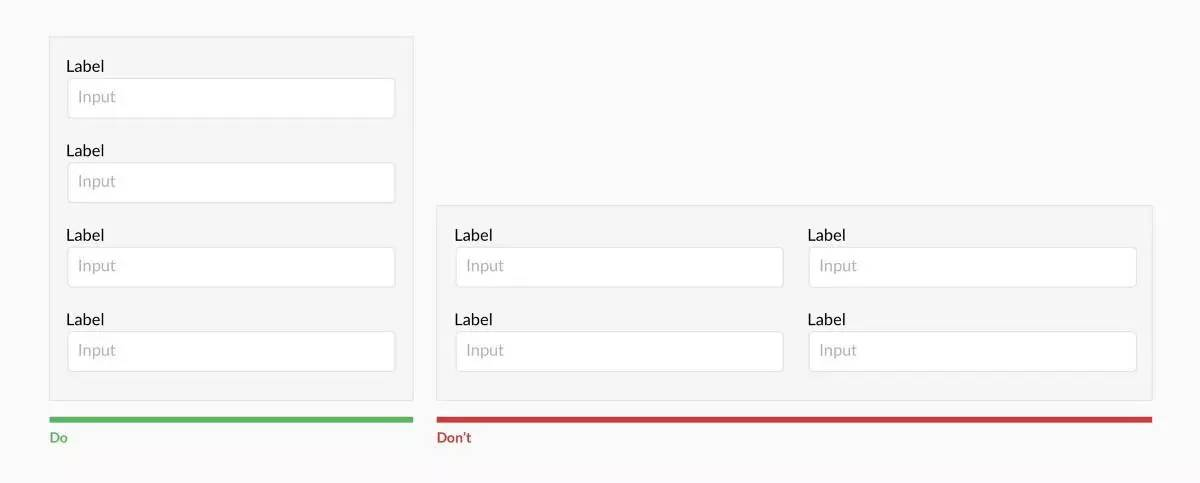Click the red Don't caption text
Viewport: 1200px width, 483px height.
click(454, 438)
